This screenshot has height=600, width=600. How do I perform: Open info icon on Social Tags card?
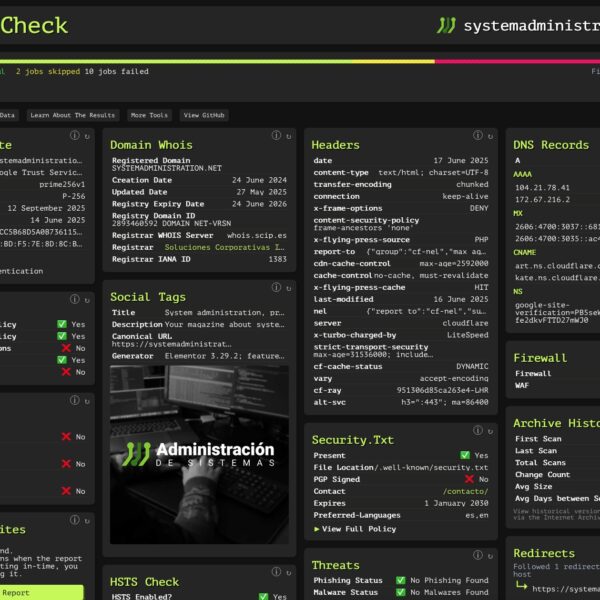pos(276,287)
